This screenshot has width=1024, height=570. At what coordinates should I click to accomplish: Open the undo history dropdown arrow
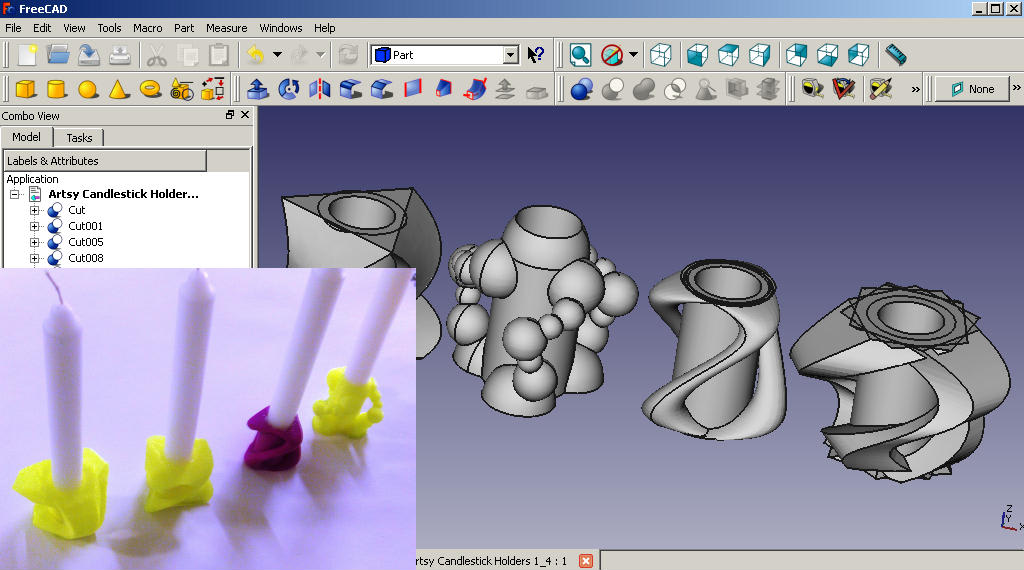[277, 54]
